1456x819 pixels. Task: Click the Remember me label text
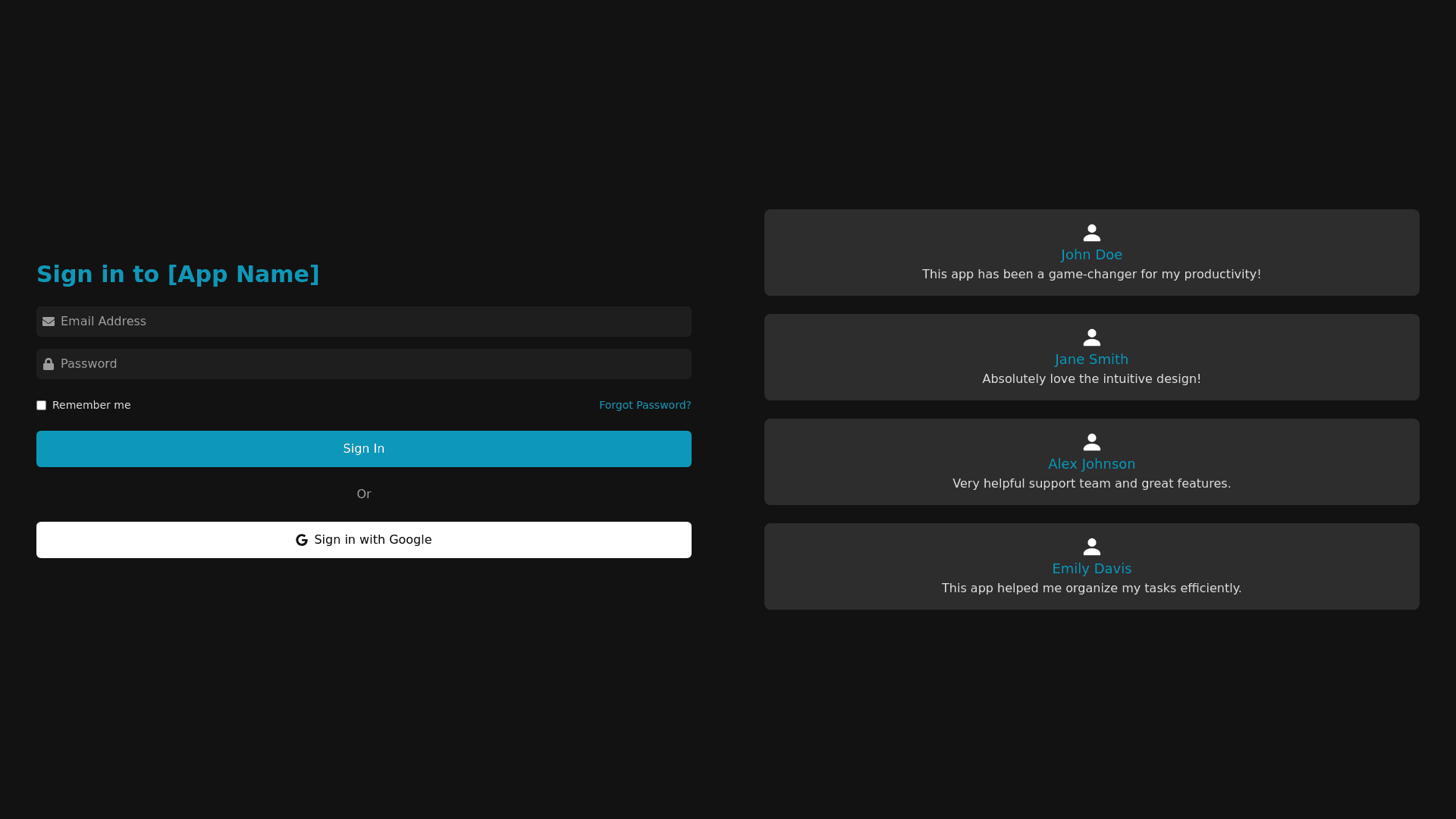(91, 406)
